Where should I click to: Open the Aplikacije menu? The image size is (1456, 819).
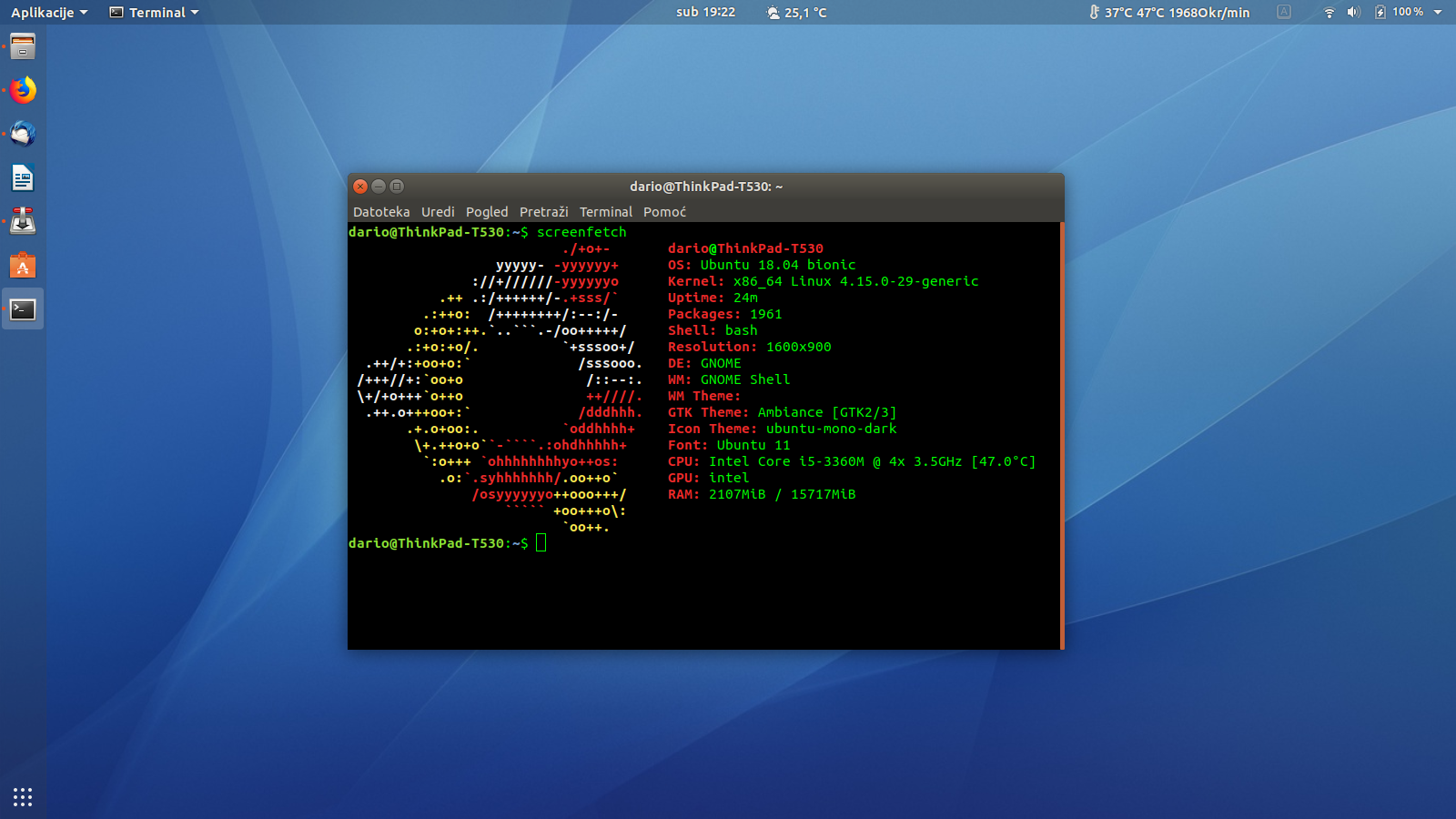(x=49, y=13)
